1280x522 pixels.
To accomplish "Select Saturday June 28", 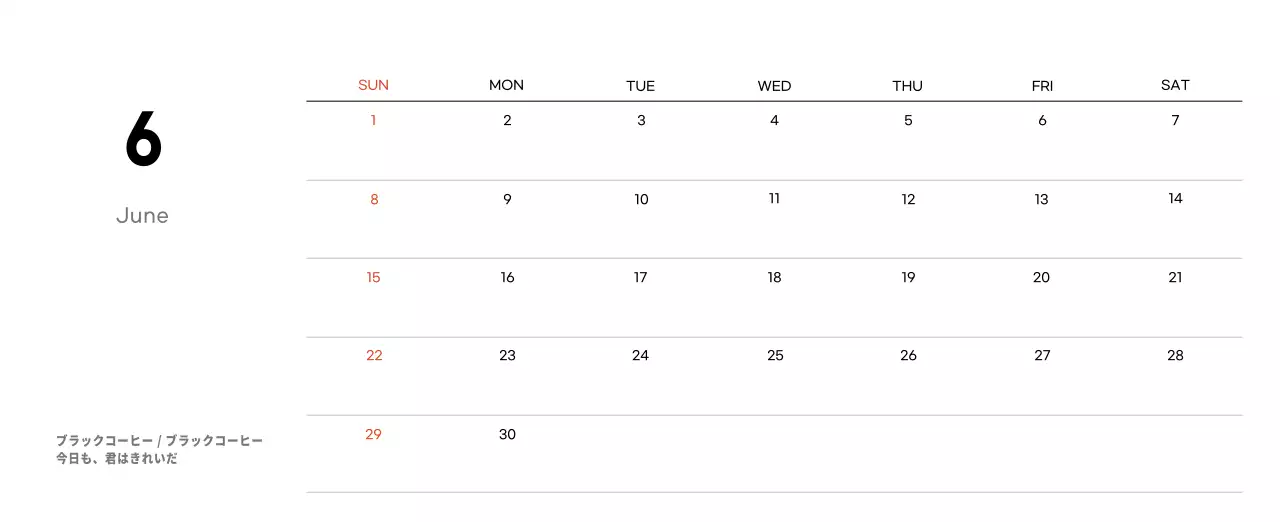I will click(1175, 356).
